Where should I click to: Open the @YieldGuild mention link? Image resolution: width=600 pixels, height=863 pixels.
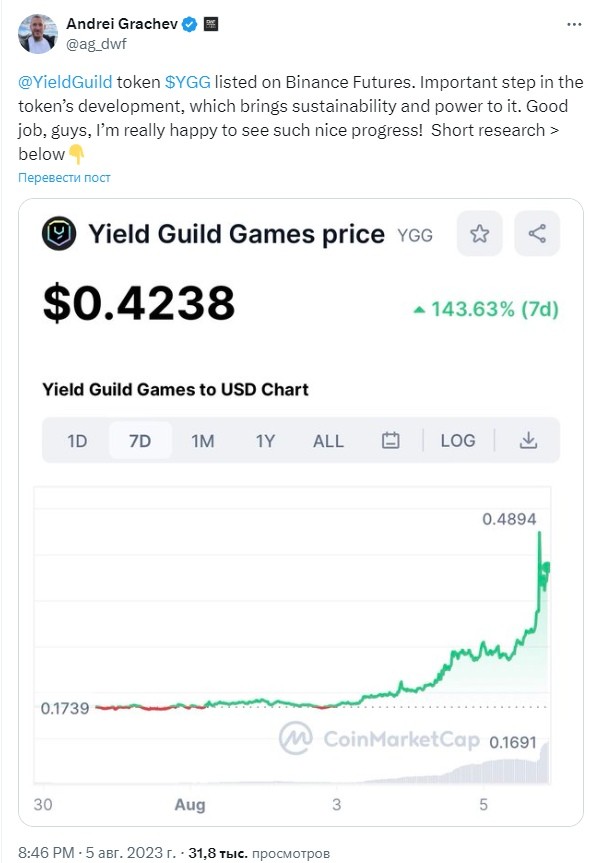[65, 82]
